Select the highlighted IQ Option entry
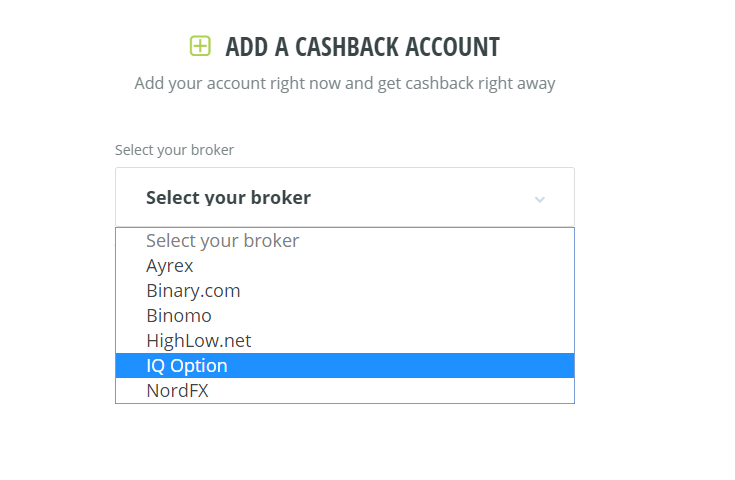Screen dimensions: 735x480 coord(345,365)
